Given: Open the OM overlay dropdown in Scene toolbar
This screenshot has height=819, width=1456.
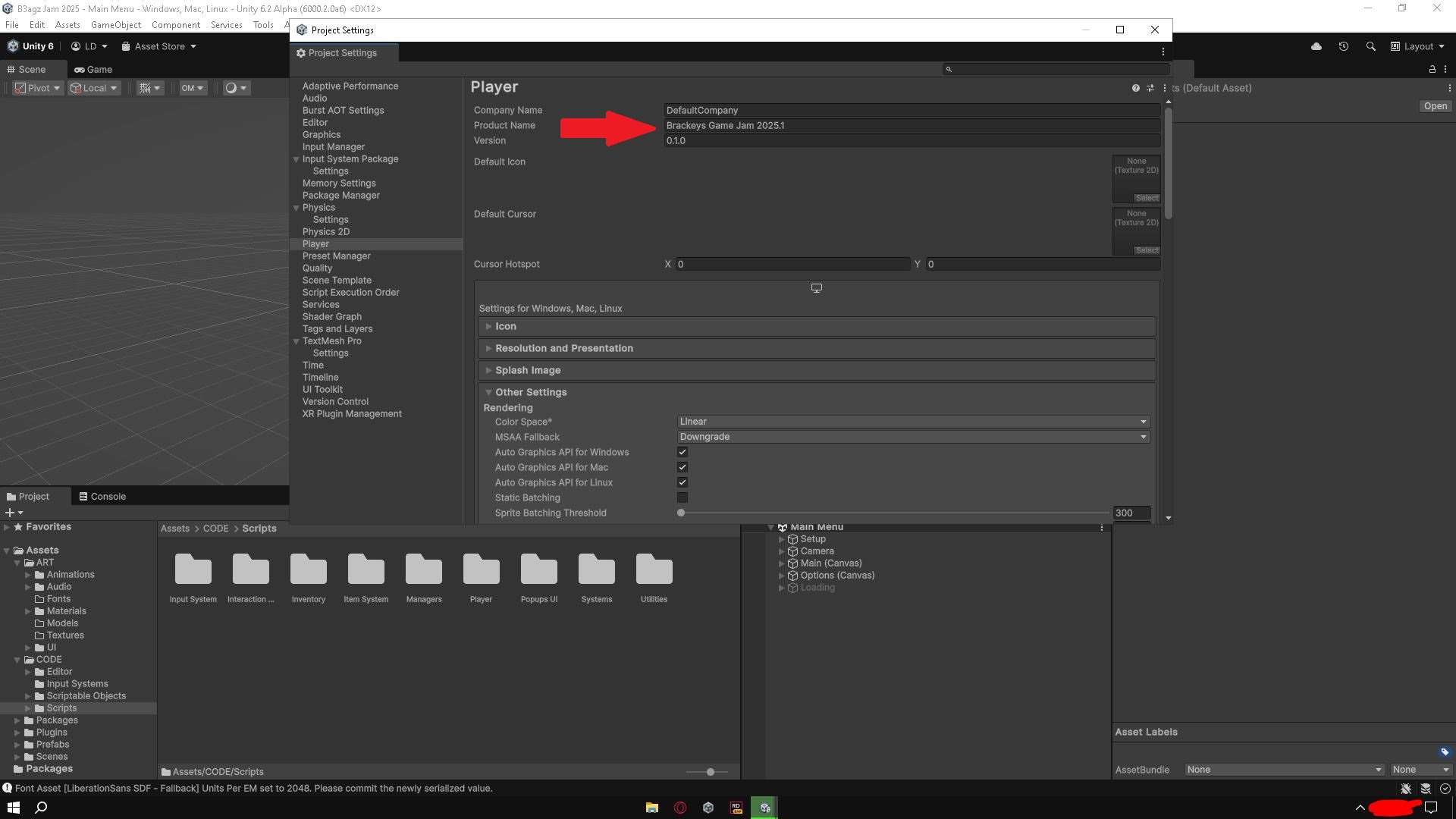Looking at the screenshot, I should (193, 88).
